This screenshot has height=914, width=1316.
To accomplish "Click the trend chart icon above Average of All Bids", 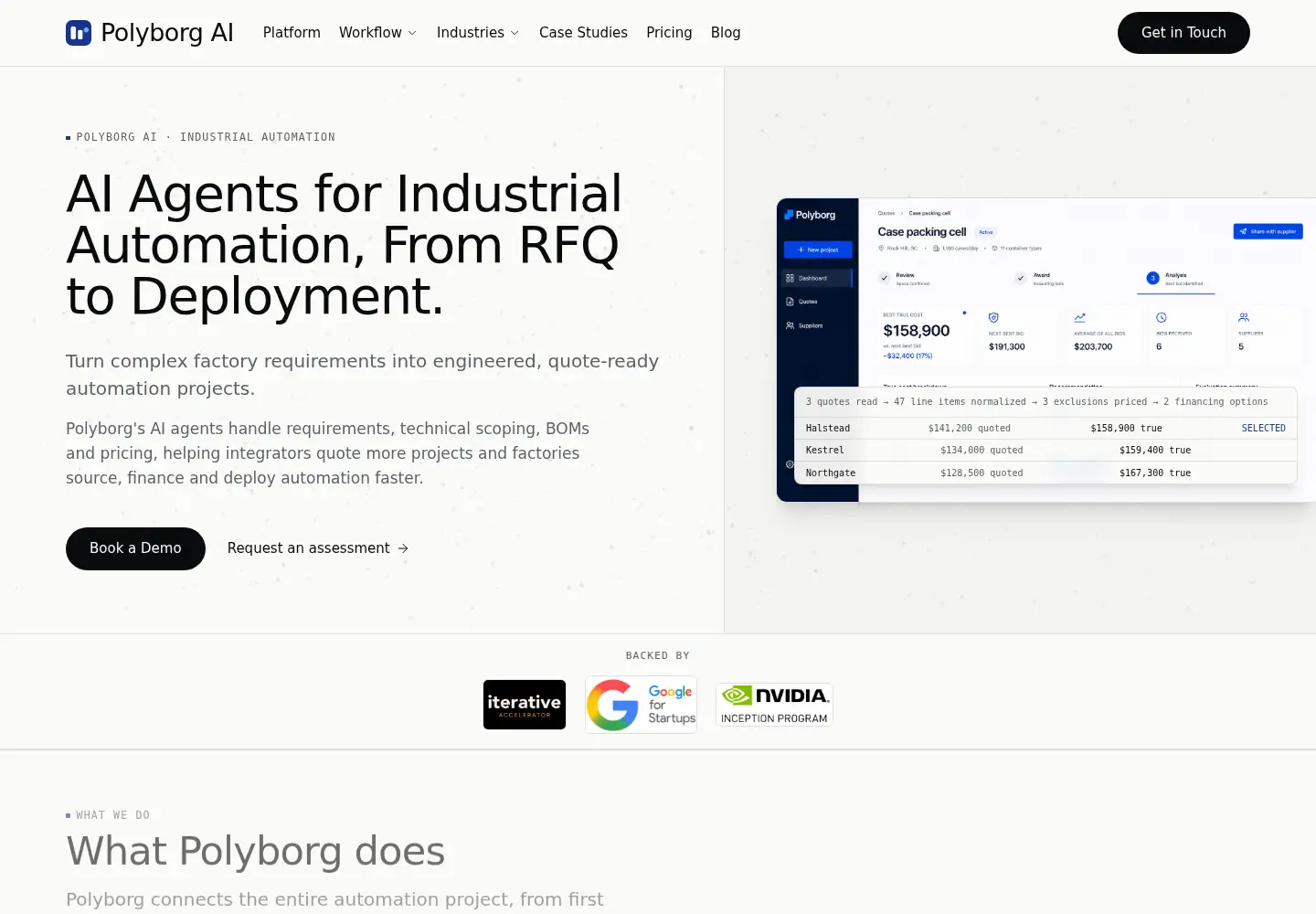I will 1079,317.
